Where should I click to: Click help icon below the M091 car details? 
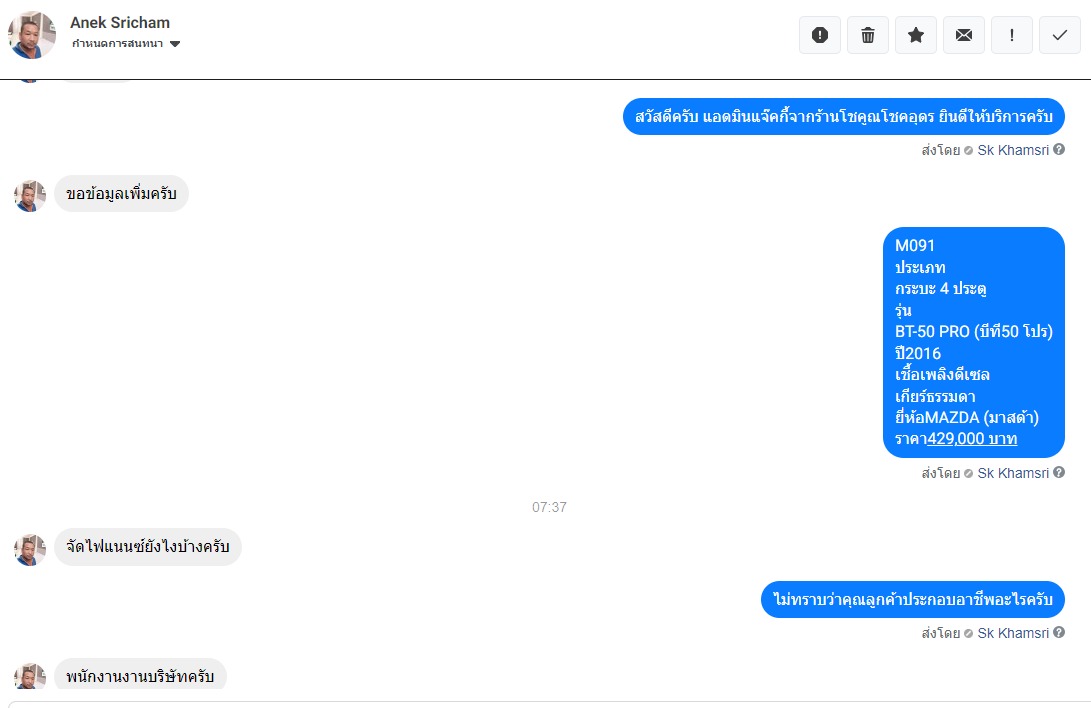1059,472
